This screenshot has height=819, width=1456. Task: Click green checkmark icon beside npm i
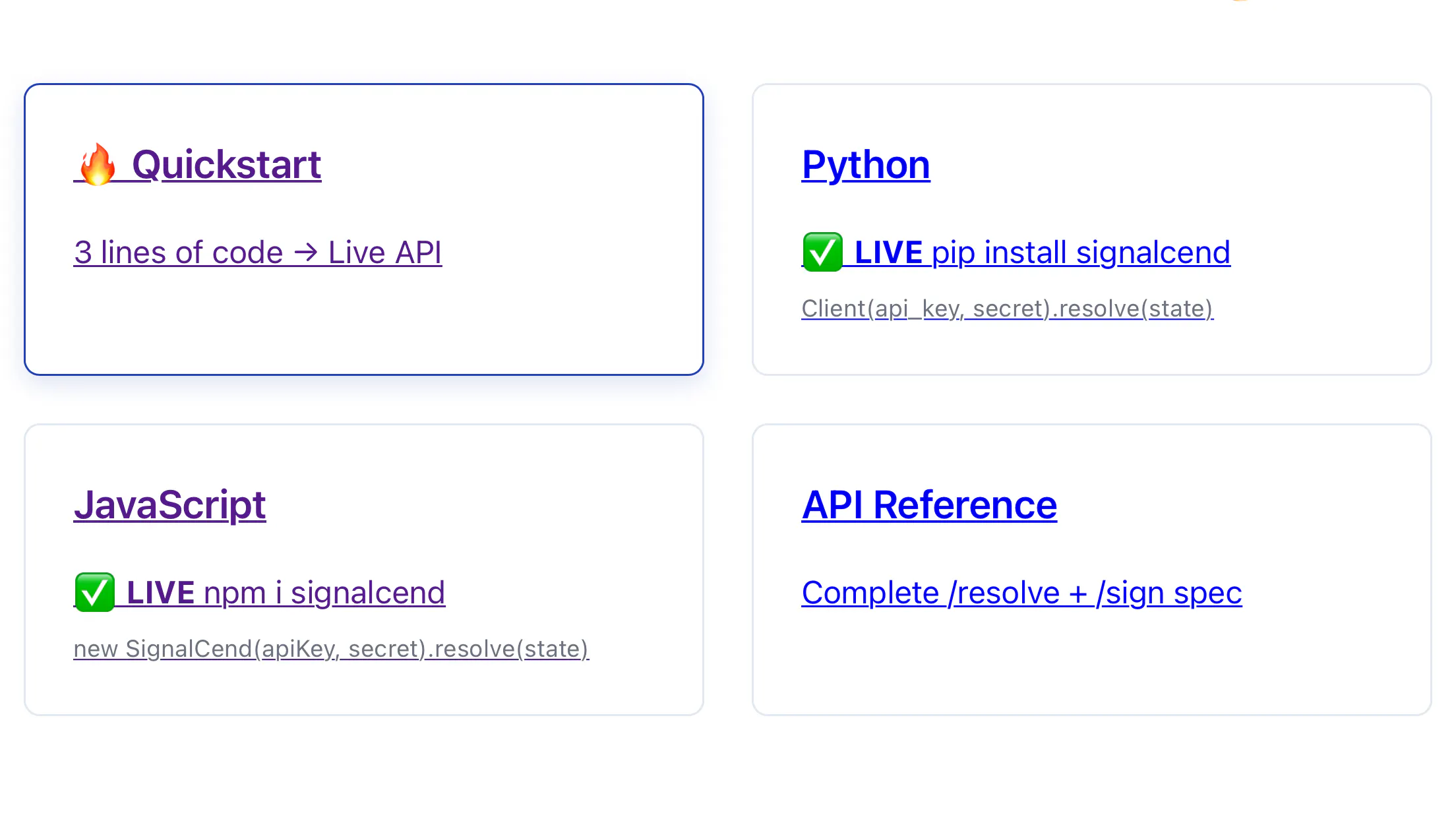click(x=94, y=592)
